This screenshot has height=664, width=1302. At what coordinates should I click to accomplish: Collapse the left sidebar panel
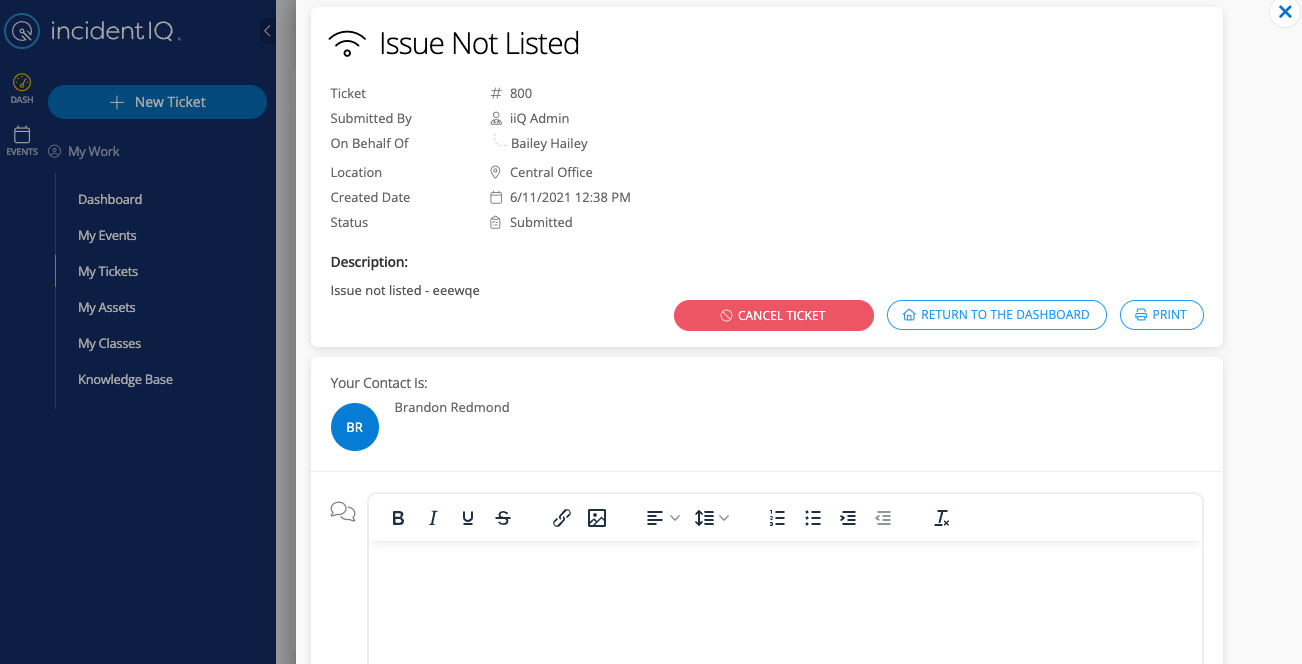coord(267,31)
